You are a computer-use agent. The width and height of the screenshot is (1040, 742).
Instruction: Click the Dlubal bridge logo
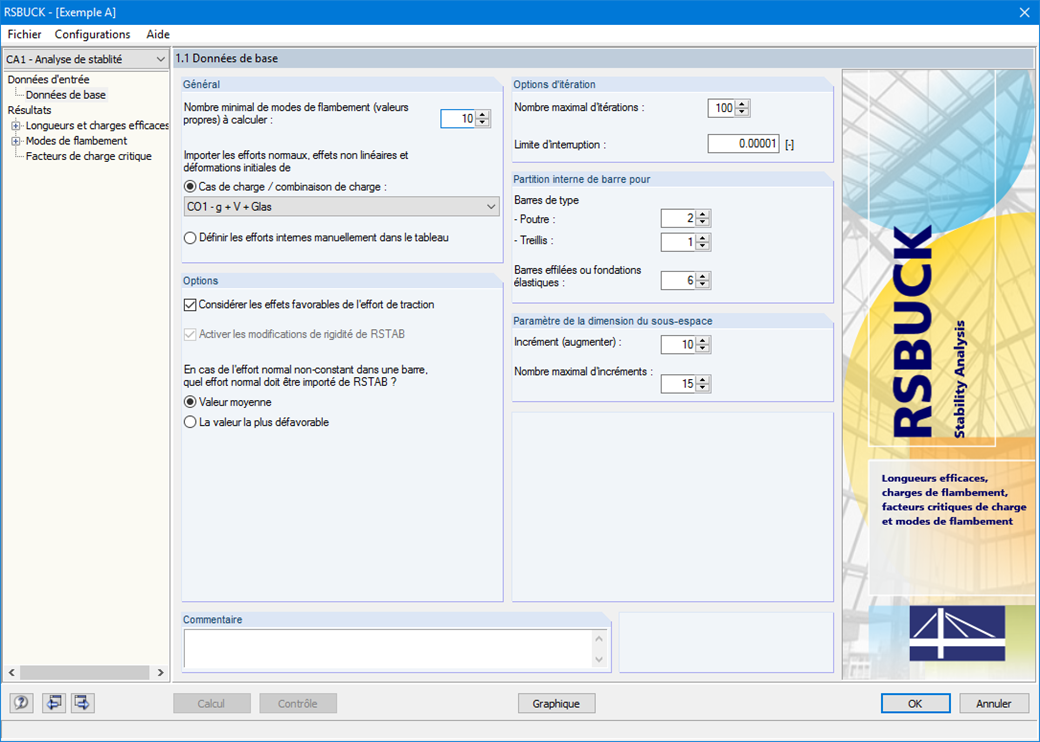957,633
